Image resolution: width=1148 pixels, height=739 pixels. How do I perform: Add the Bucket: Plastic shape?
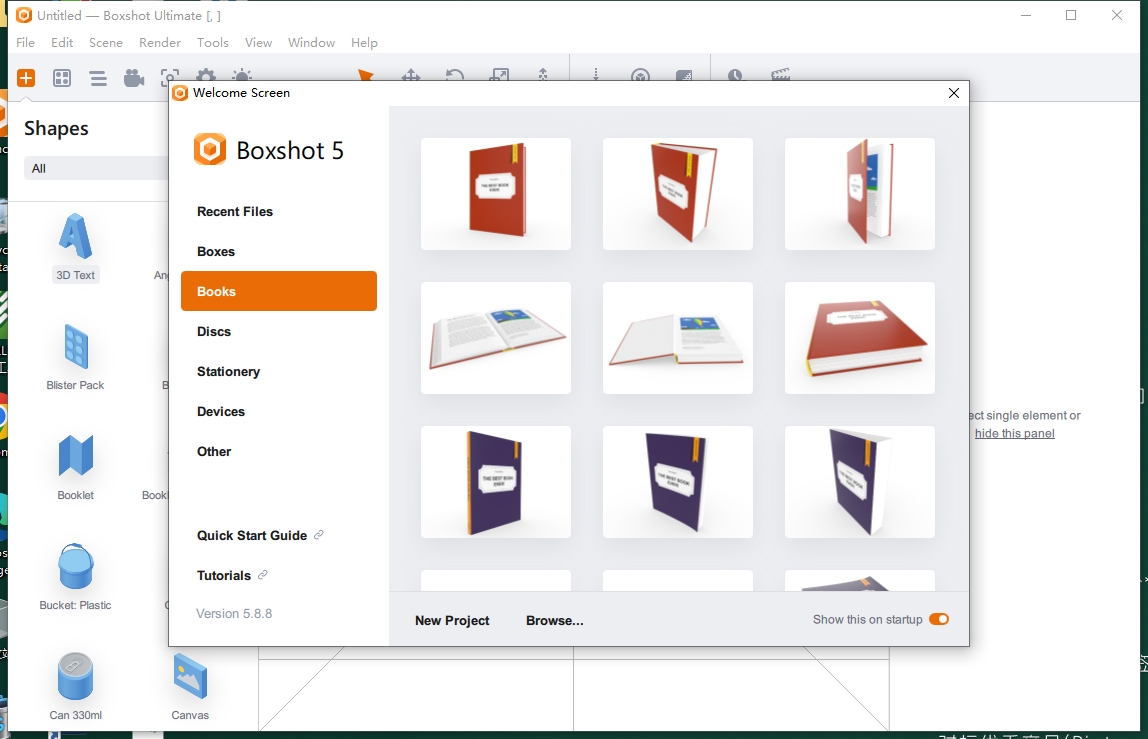(x=76, y=576)
